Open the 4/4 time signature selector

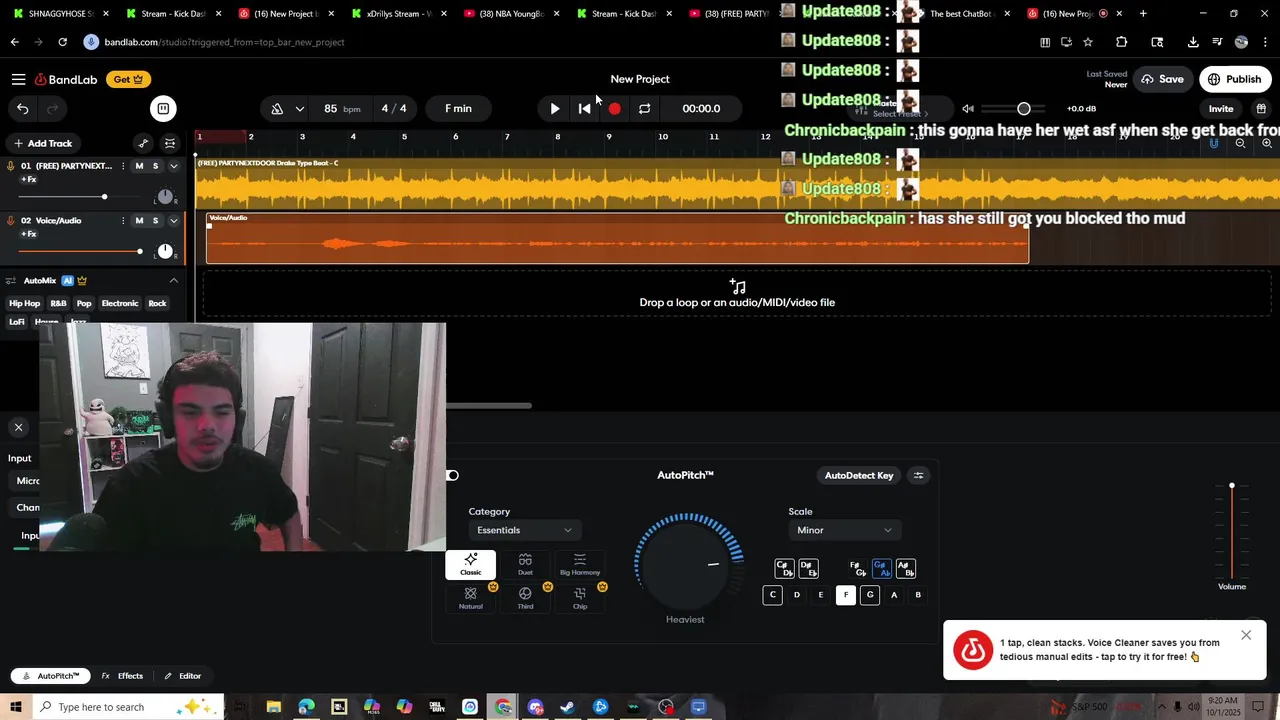pyautogui.click(x=394, y=108)
